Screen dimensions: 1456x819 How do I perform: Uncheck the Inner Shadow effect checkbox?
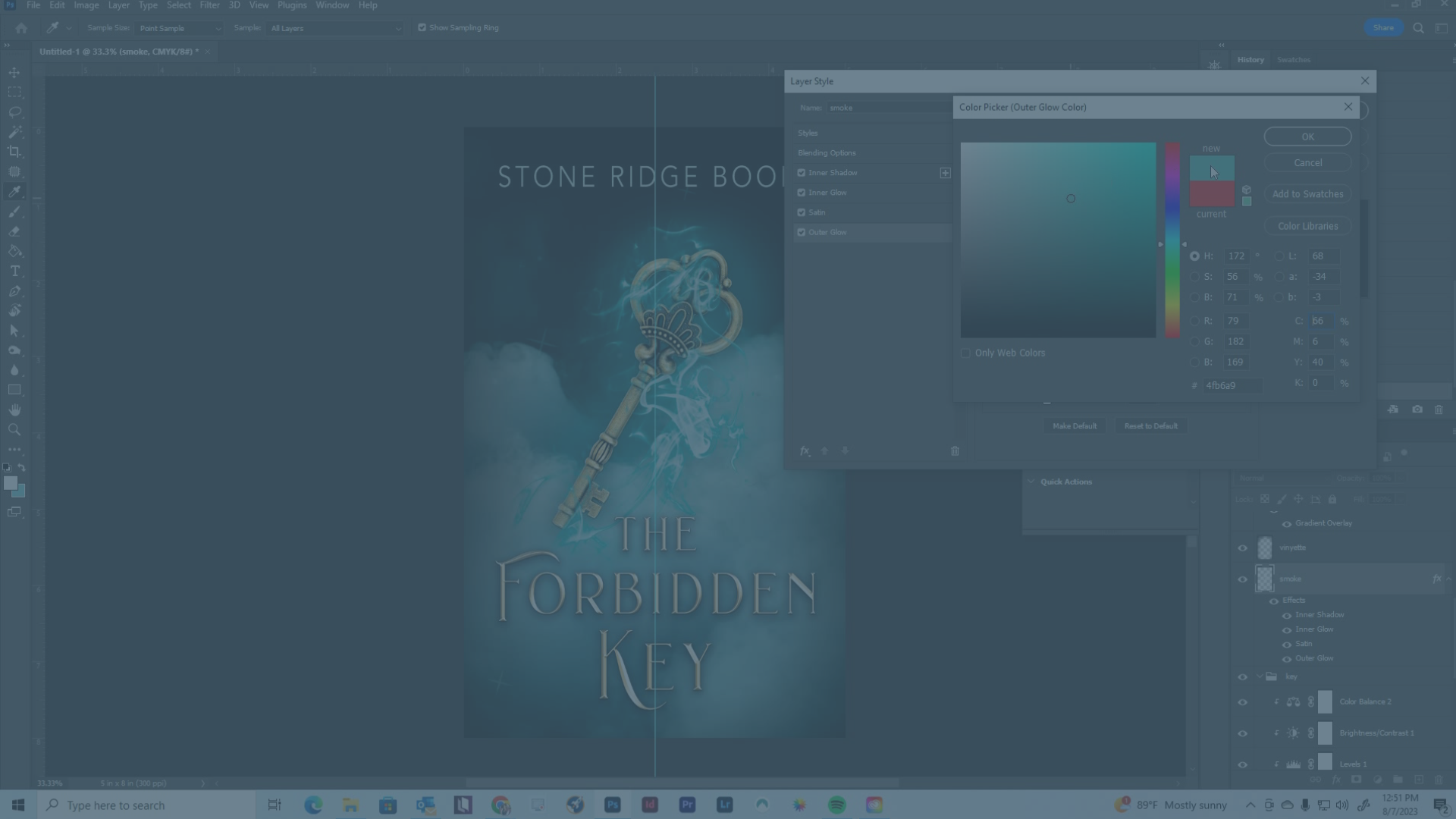pyautogui.click(x=802, y=173)
